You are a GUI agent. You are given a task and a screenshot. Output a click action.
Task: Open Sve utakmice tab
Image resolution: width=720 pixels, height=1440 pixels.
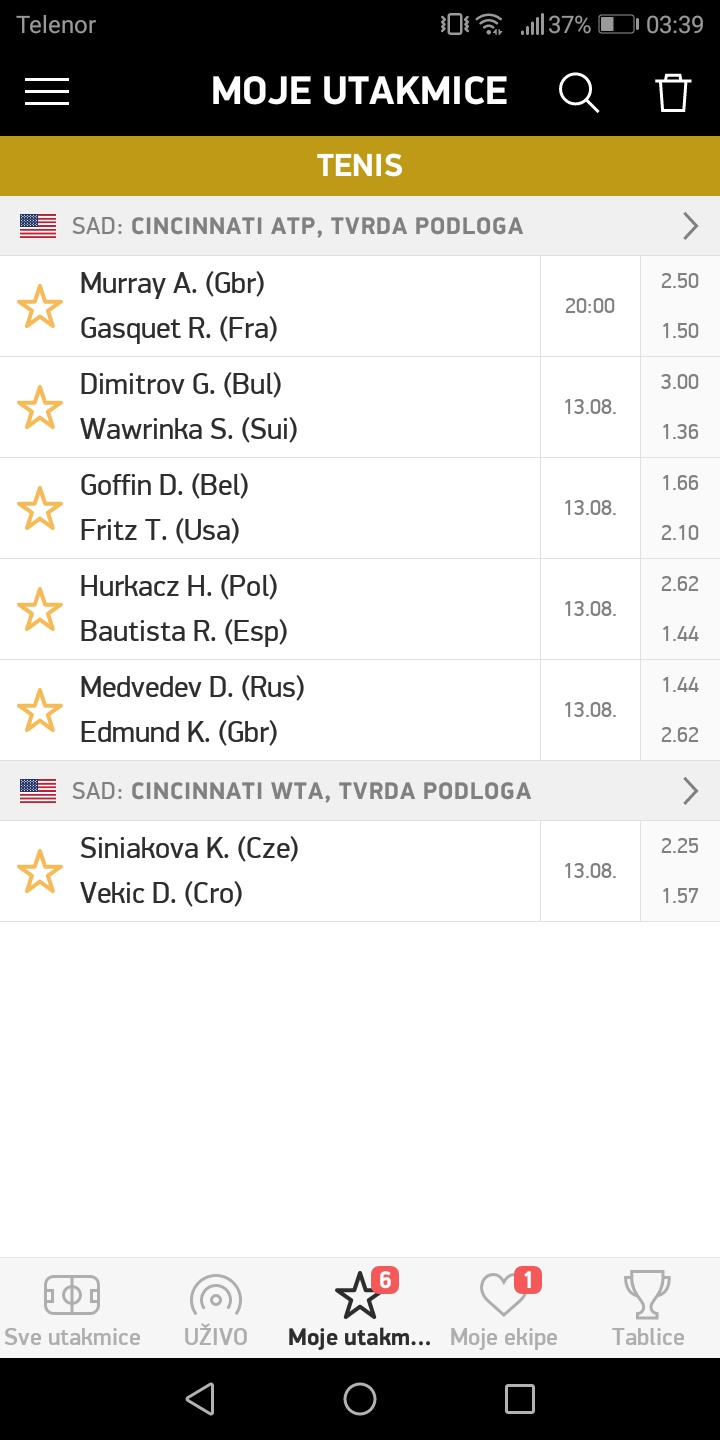(x=72, y=1308)
